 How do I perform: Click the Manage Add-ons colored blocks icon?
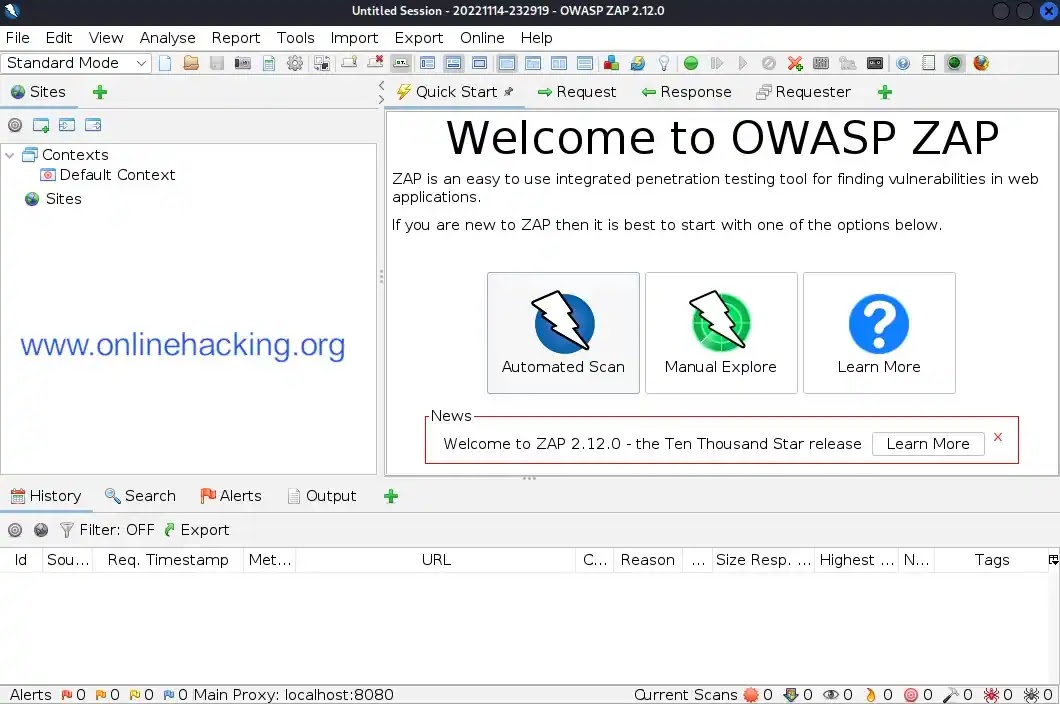[611, 63]
